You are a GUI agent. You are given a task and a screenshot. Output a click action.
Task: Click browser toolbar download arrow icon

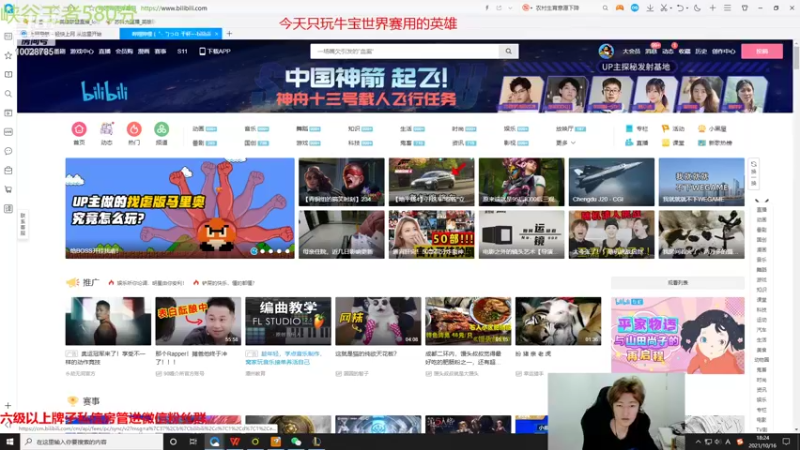coord(649,8)
